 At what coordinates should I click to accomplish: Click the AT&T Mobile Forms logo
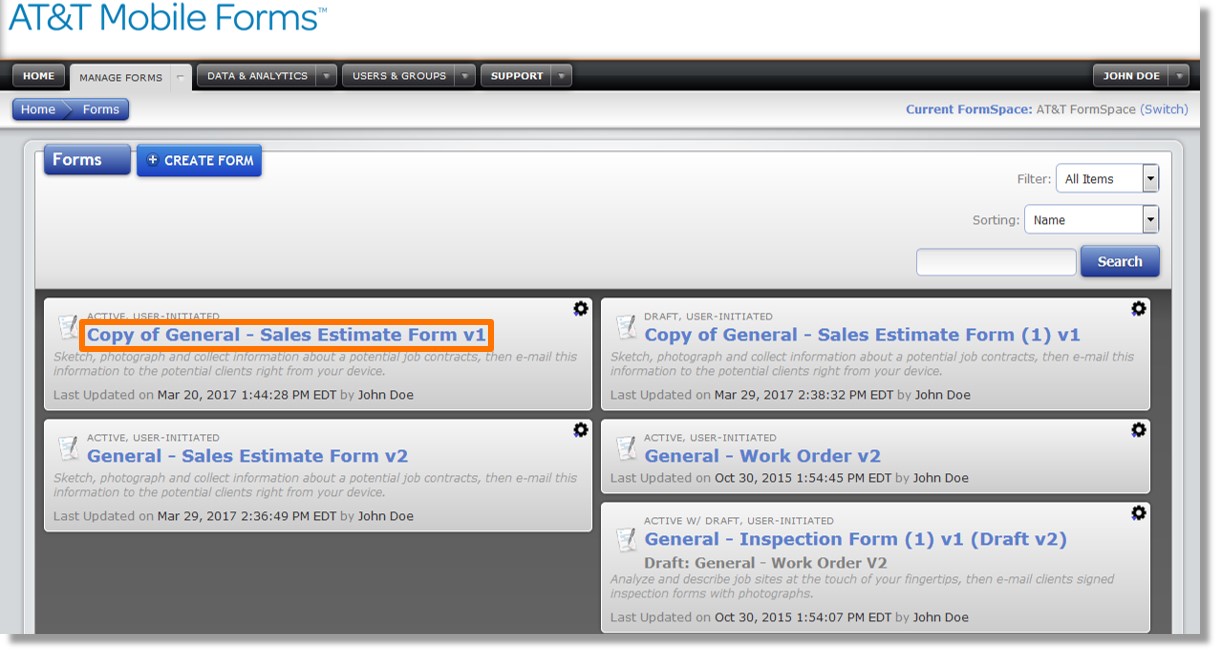point(168,17)
